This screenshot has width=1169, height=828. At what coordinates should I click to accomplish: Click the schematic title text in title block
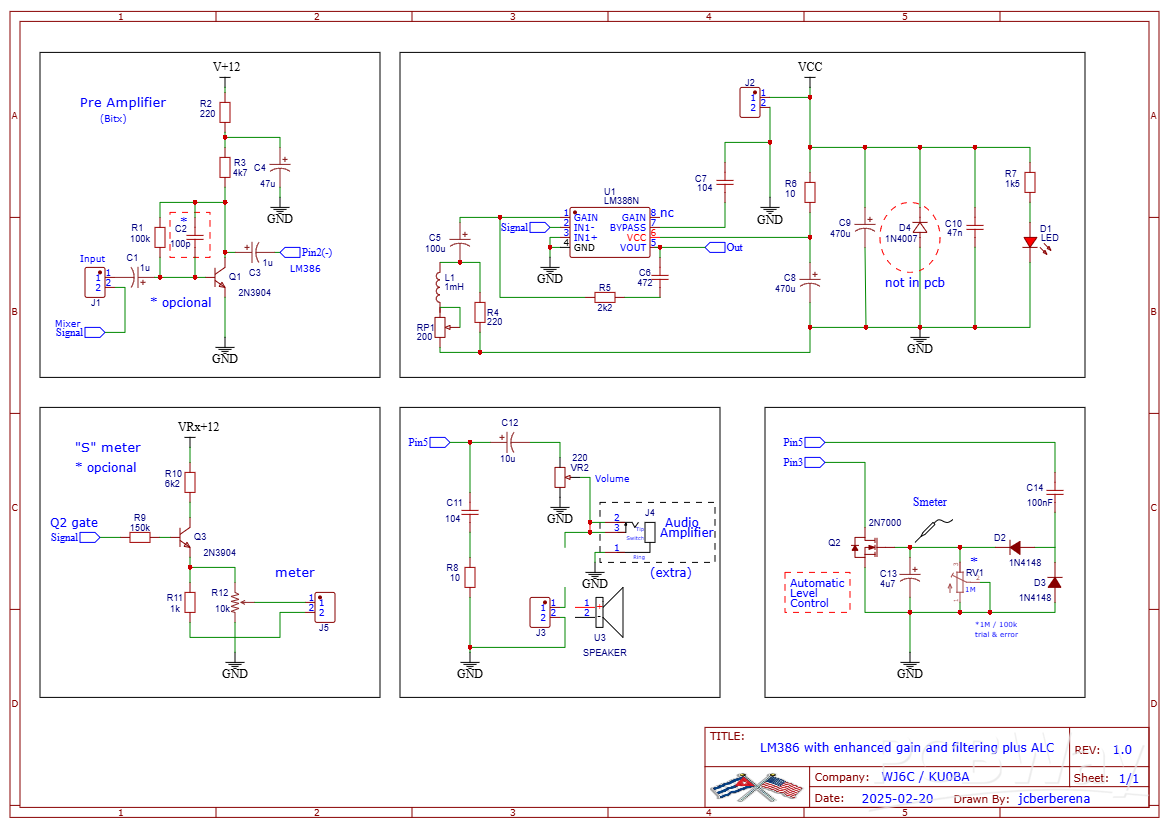click(906, 747)
